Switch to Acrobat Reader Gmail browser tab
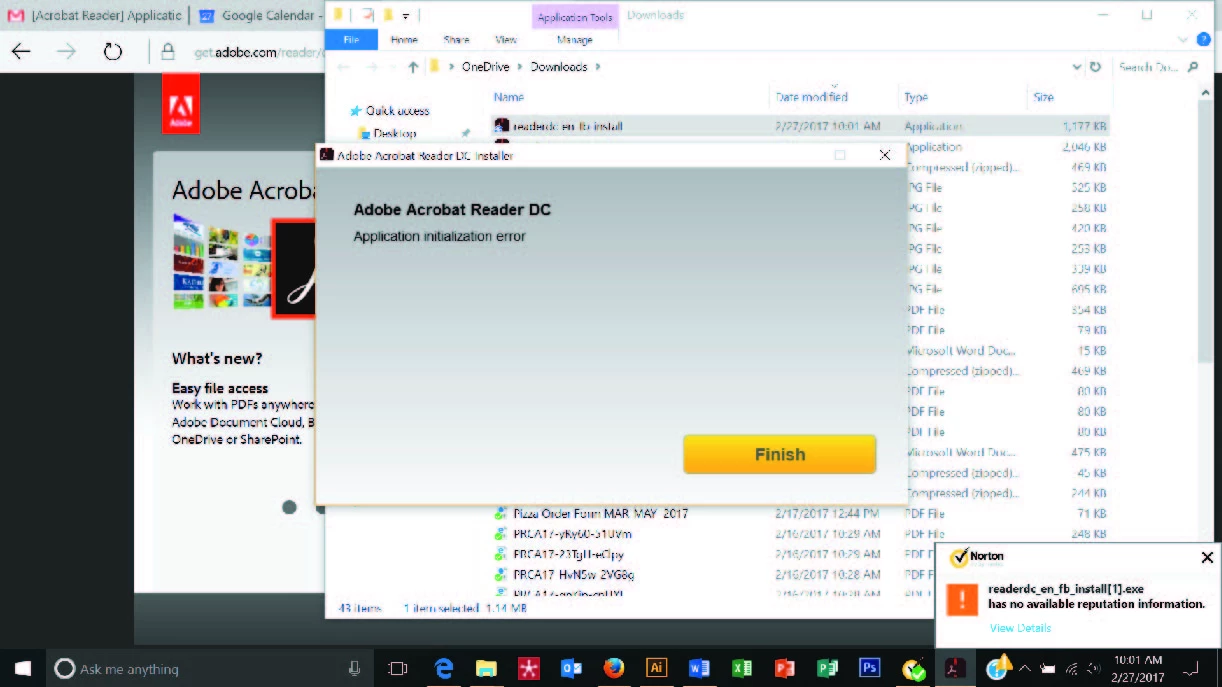Viewport: 1222px width, 687px height. (x=95, y=16)
